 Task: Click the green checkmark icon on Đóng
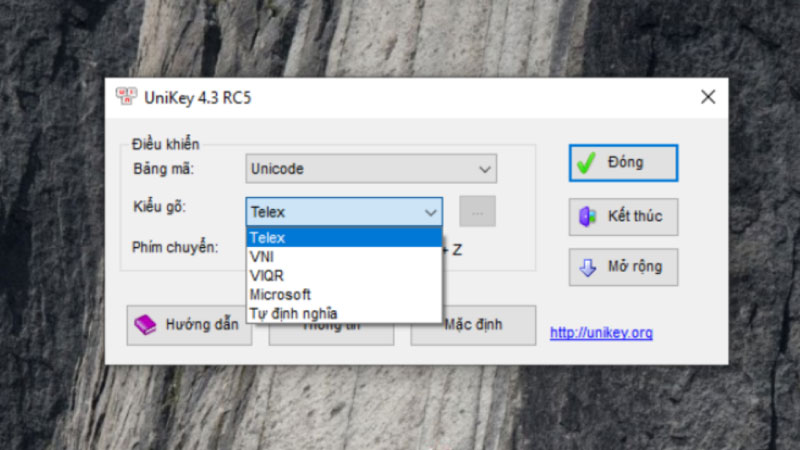pos(586,163)
